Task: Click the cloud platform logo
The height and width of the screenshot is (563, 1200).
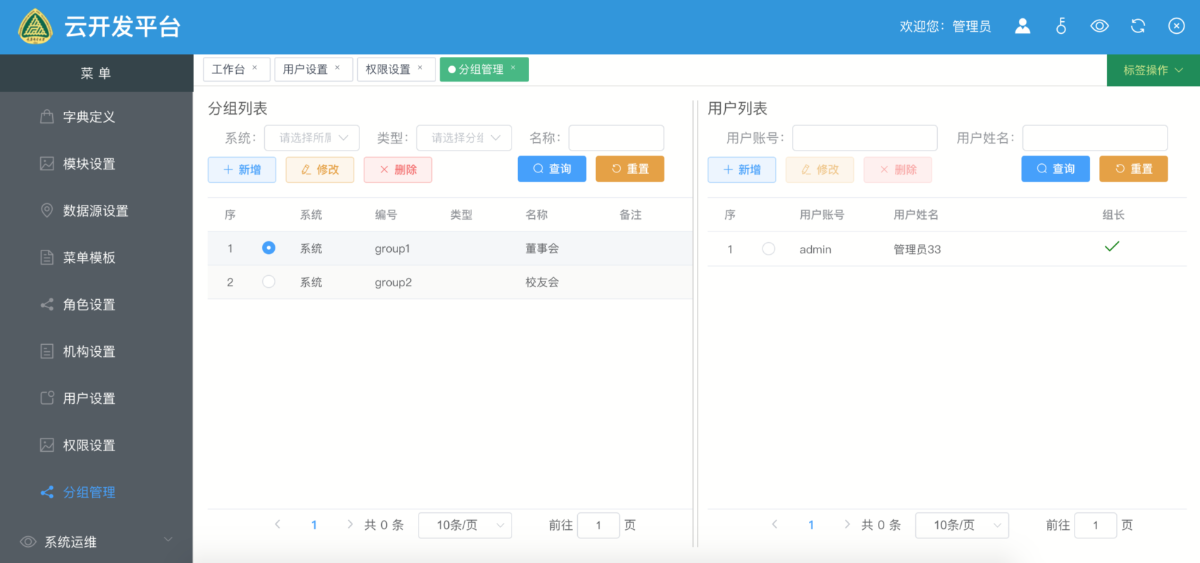Action: pyautogui.click(x=36, y=27)
